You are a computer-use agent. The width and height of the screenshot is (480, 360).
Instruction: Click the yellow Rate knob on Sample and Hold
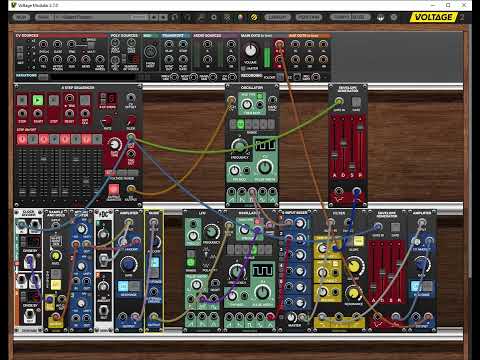pos(56,256)
